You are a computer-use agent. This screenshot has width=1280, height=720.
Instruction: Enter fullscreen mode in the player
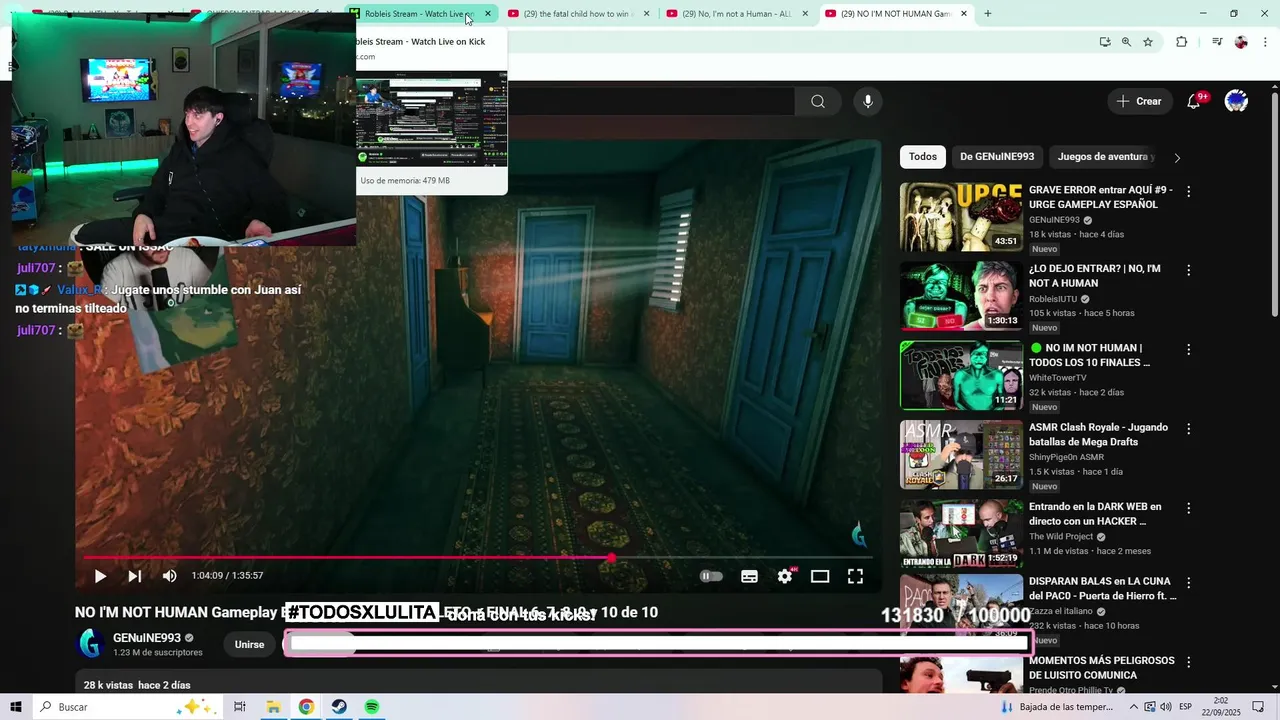[855, 576]
